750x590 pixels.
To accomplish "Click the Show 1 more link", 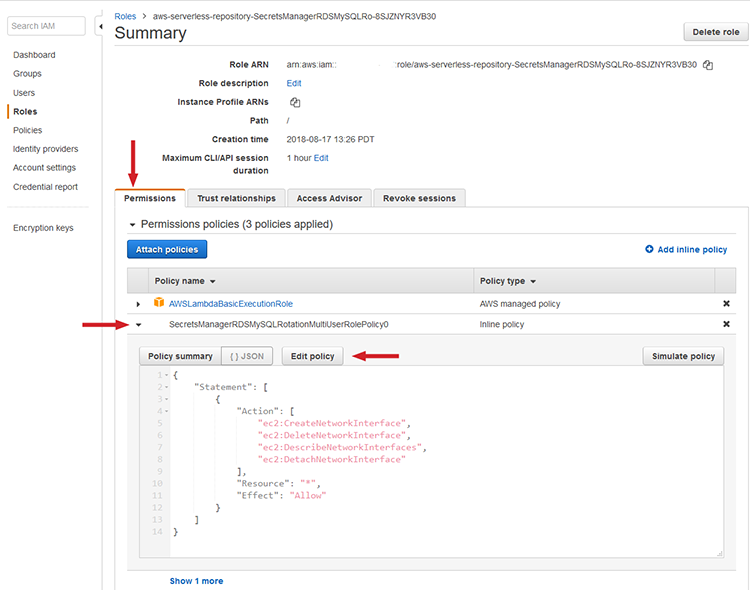I will point(196,581).
